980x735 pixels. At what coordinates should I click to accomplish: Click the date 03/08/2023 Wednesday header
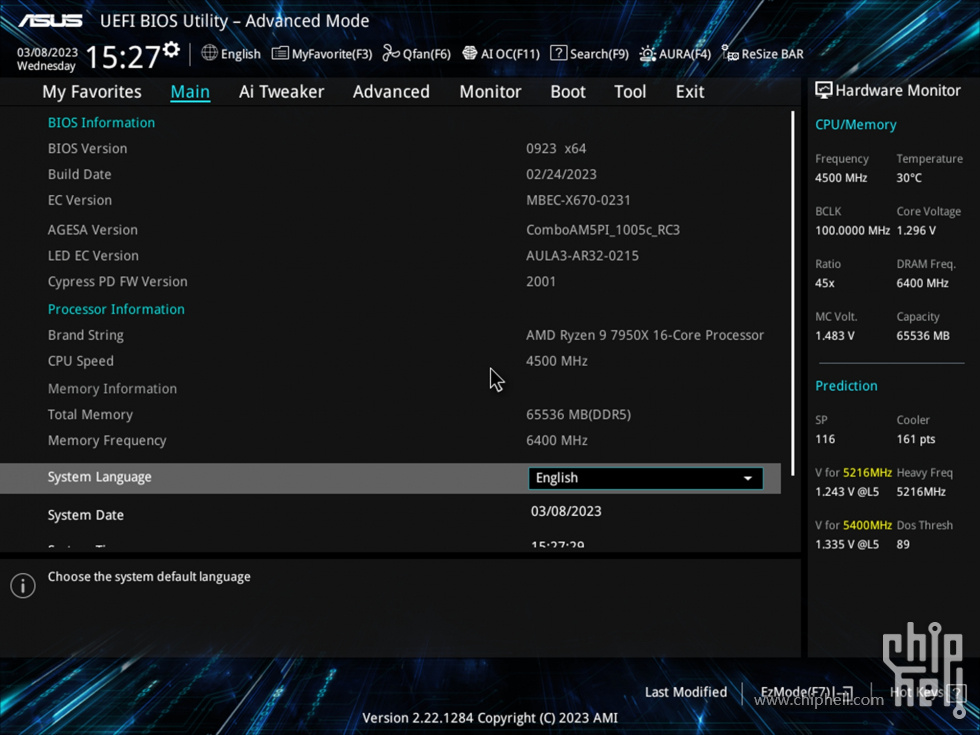click(47, 59)
